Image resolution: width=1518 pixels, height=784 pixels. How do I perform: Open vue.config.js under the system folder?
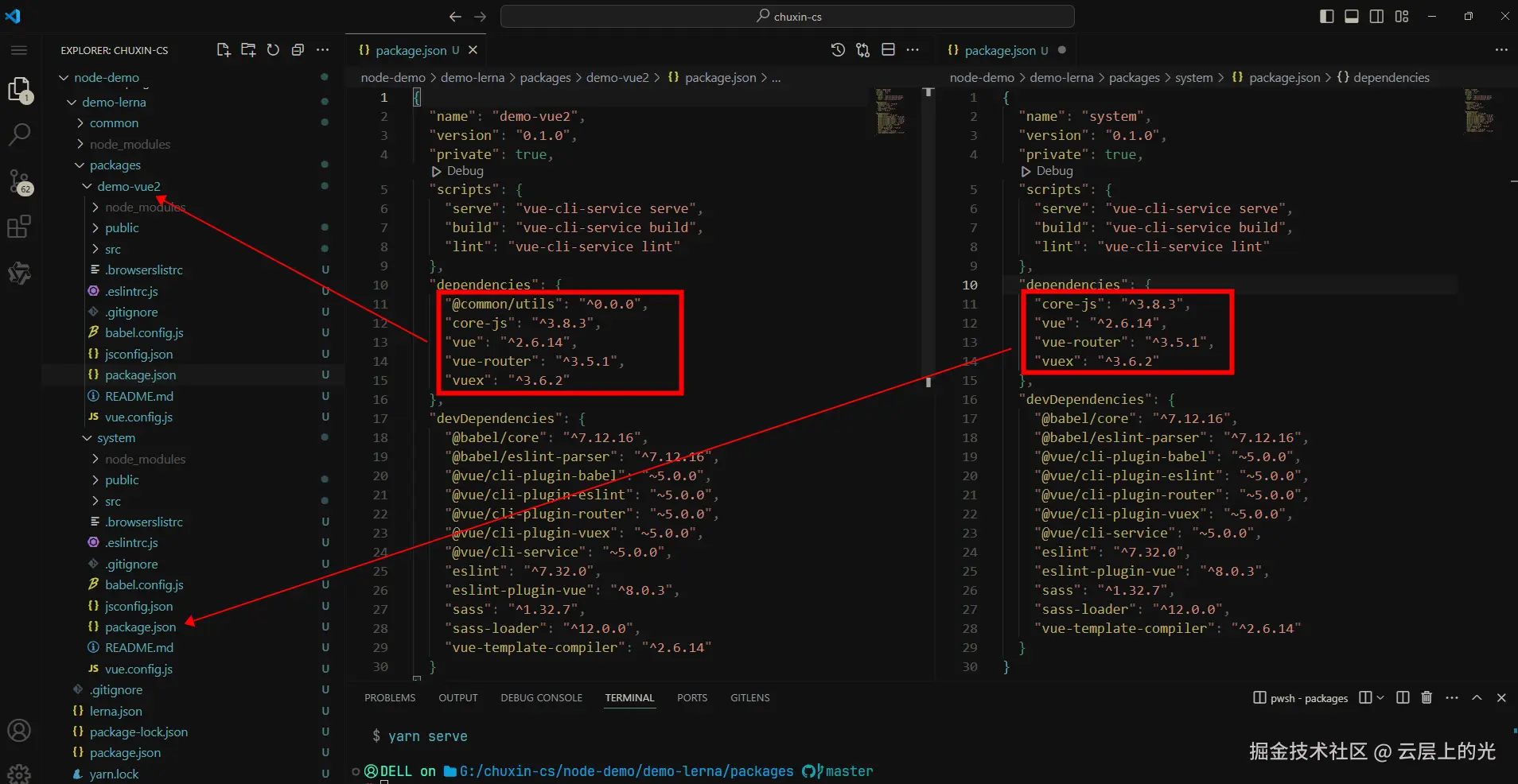(x=138, y=669)
